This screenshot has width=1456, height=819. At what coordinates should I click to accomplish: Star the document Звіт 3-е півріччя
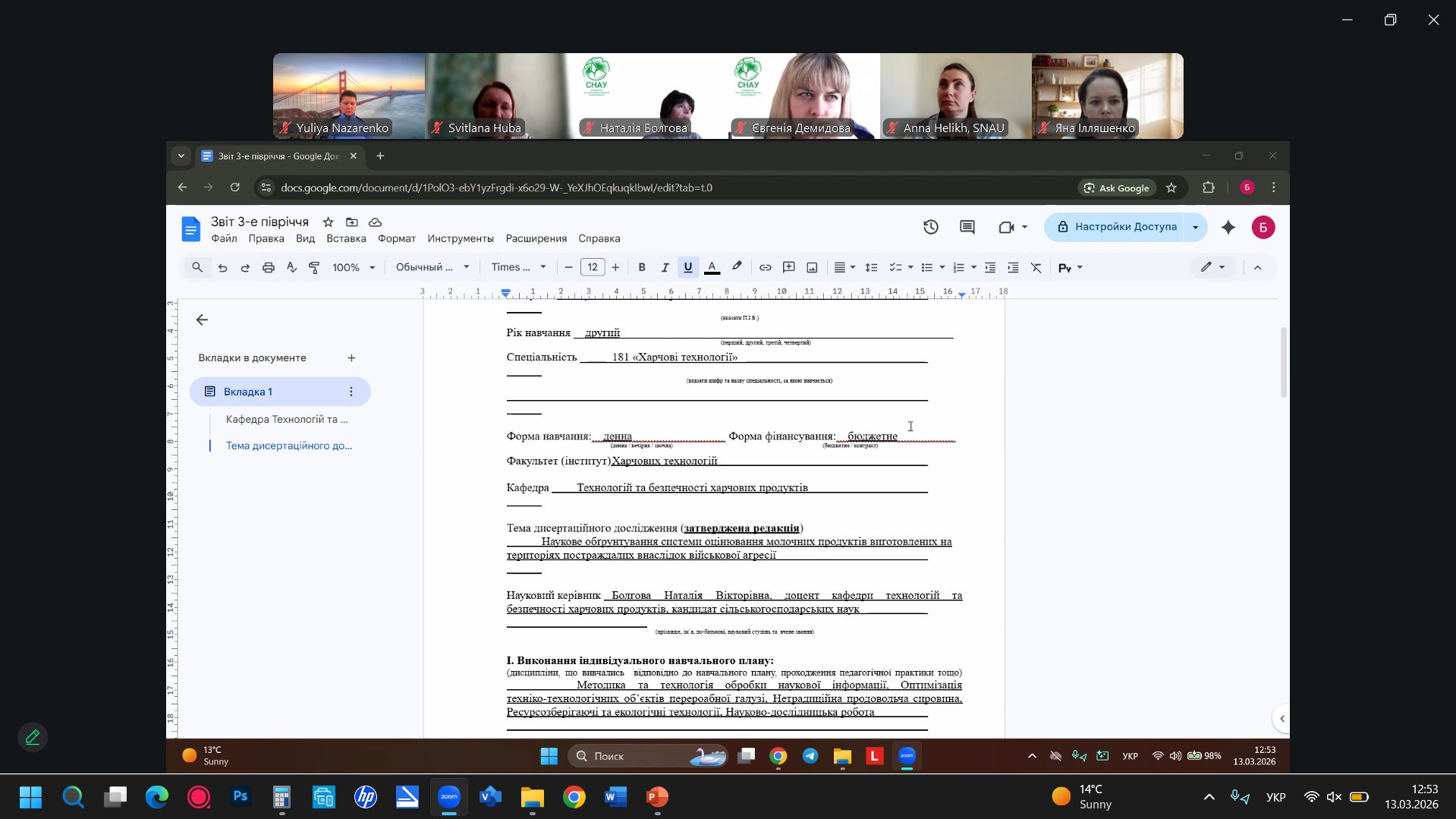coord(328,222)
